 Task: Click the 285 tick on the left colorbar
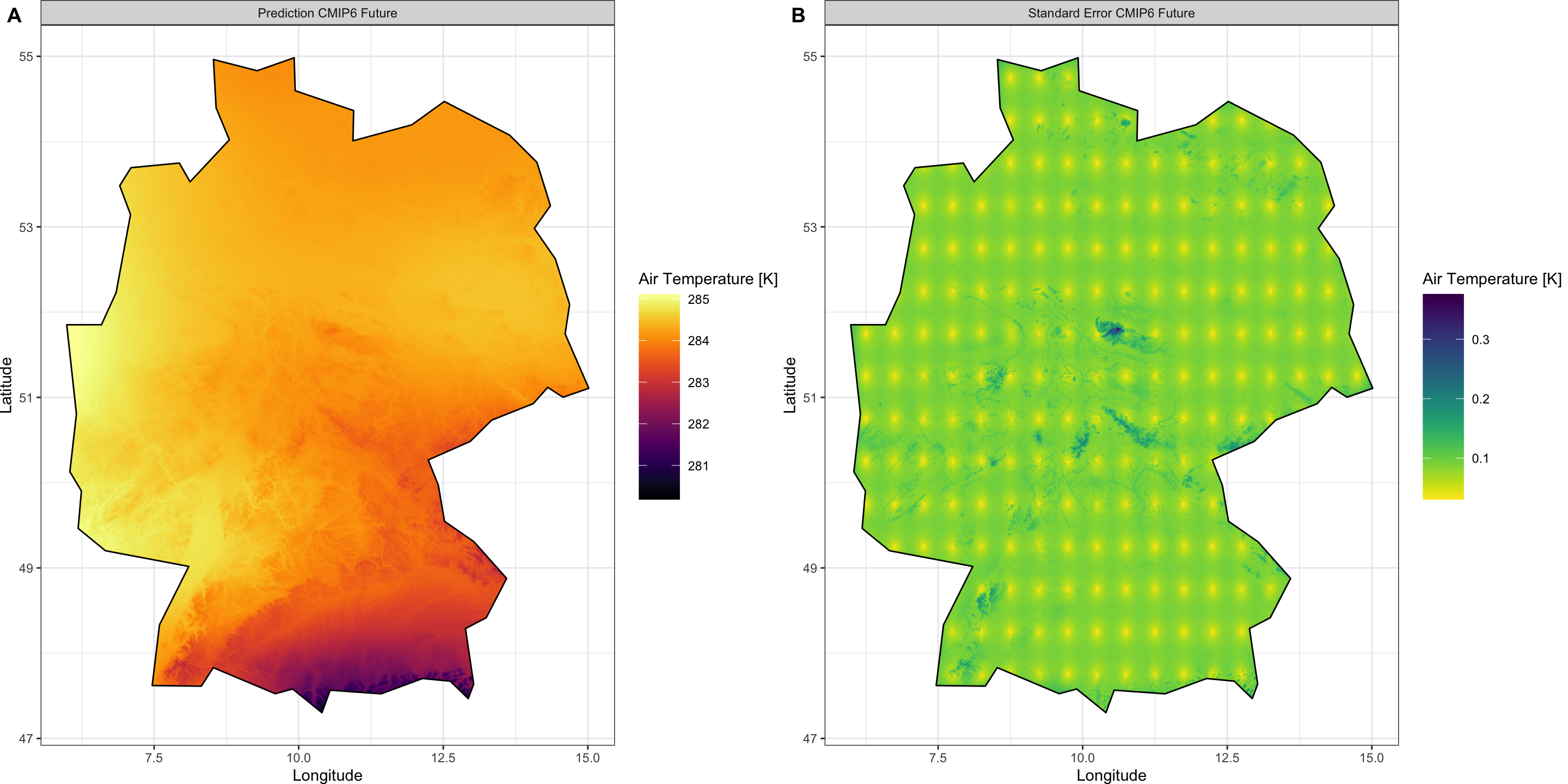[x=698, y=299]
